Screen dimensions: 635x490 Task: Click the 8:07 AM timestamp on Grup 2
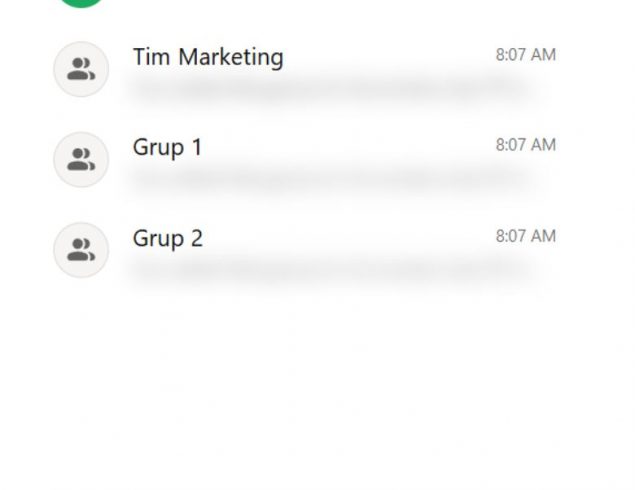click(x=526, y=236)
